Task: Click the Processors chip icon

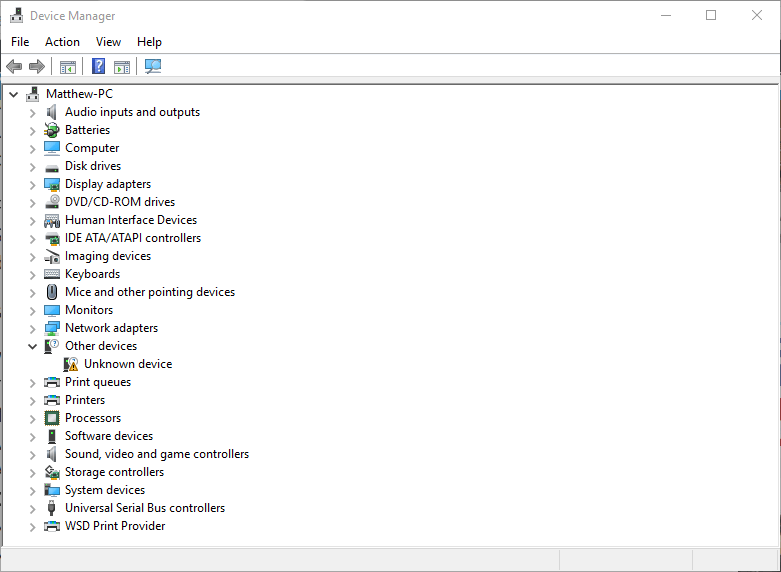Action: click(x=52, y=418)
